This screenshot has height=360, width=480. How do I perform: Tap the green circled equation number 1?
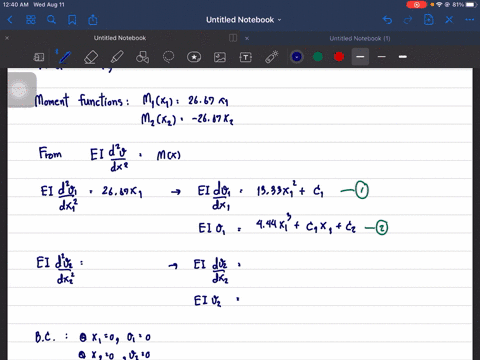pos(362,190)
